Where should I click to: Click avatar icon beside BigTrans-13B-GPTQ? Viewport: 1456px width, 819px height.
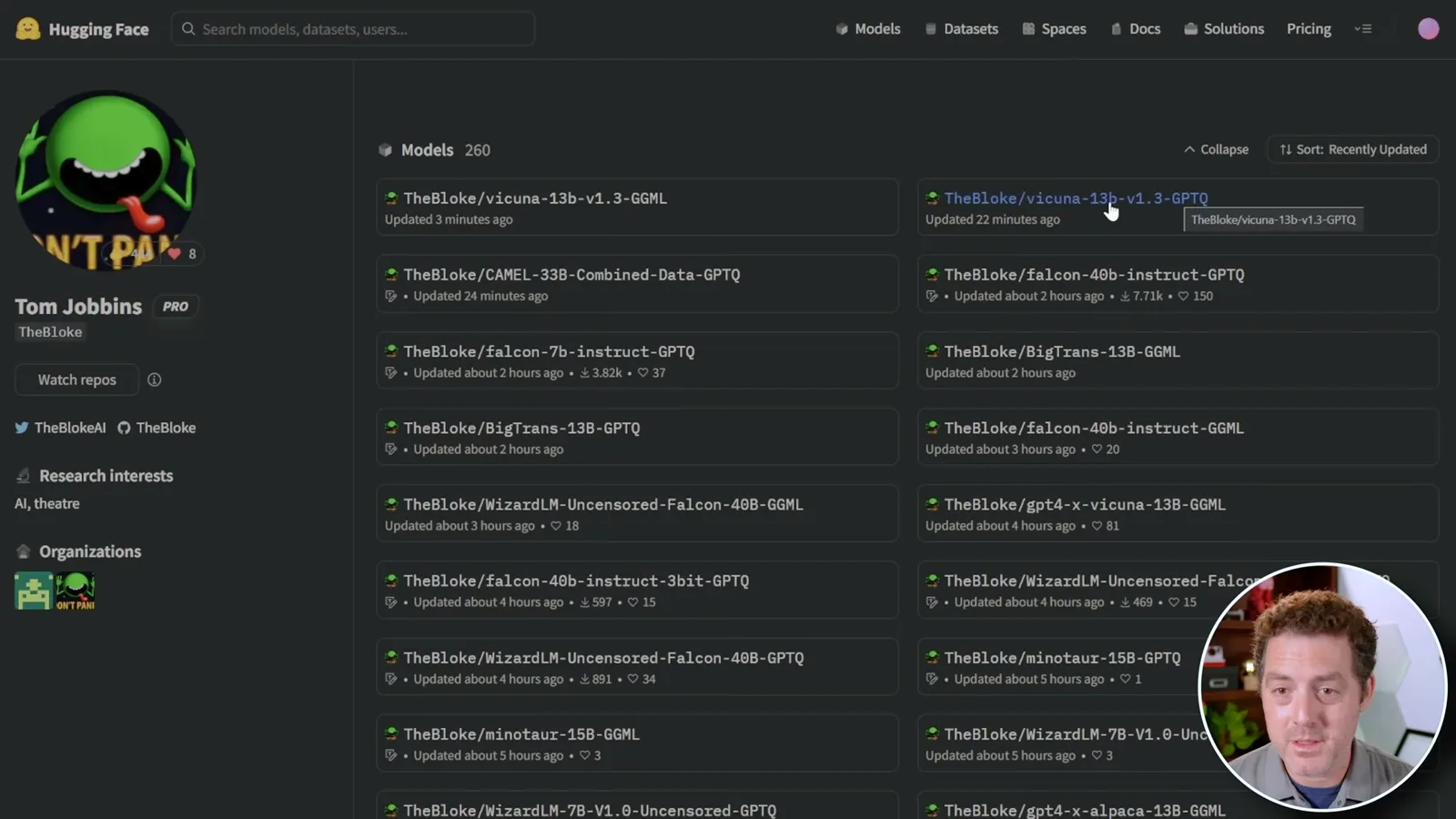391,428
